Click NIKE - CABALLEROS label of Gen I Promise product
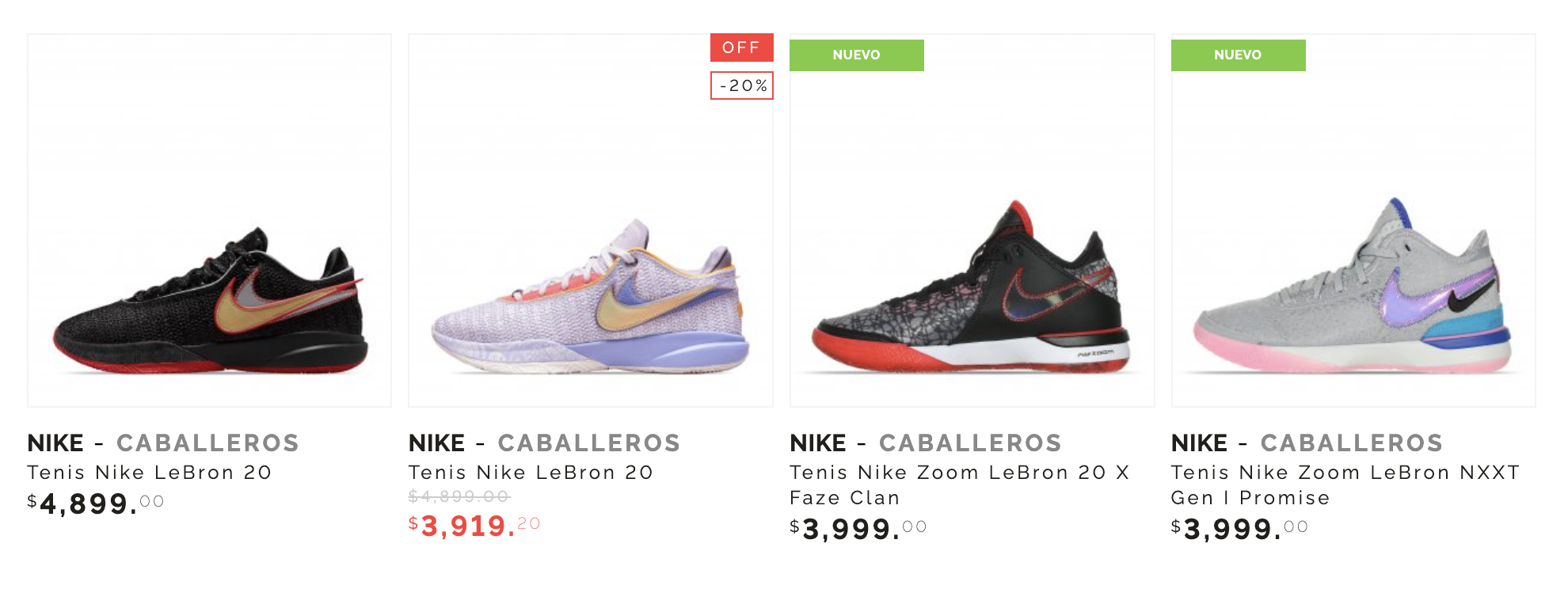 (1307, 443)
